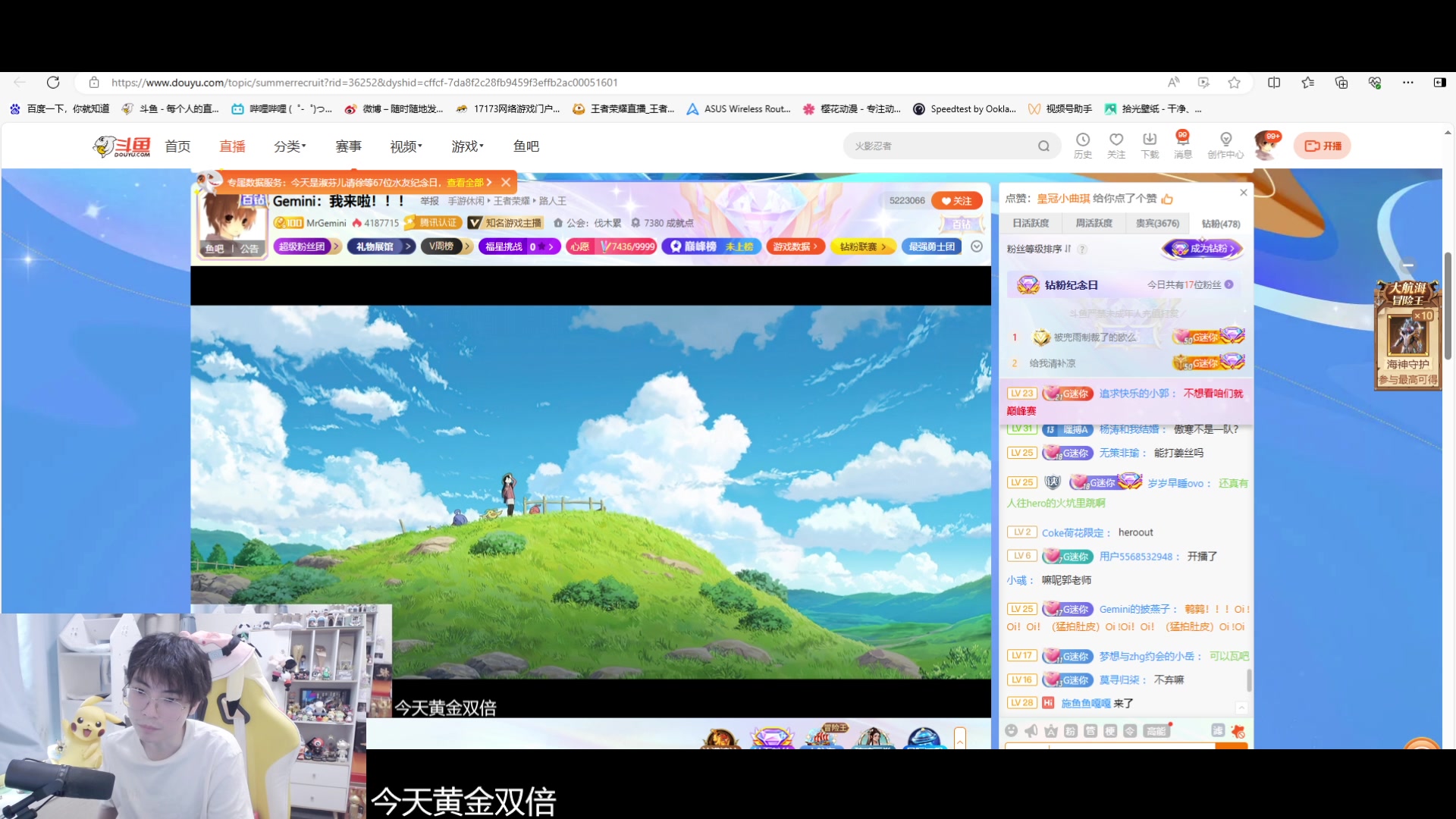Click 管 icon in chat toolbar
Screen dimensions: 1456x819
pos(1090,730)
